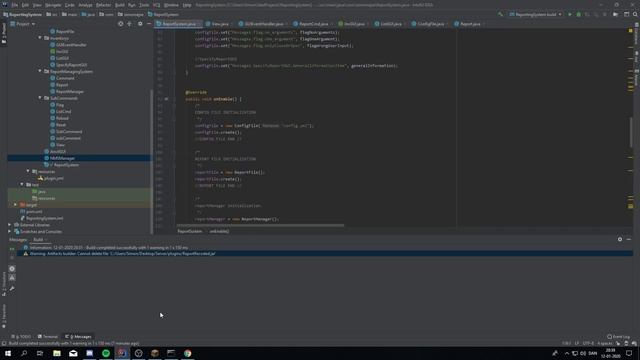This screenshot has width=640, height=360.
Task: Click the wrench icon in Messages sidebar
Action: click(12, 289)
